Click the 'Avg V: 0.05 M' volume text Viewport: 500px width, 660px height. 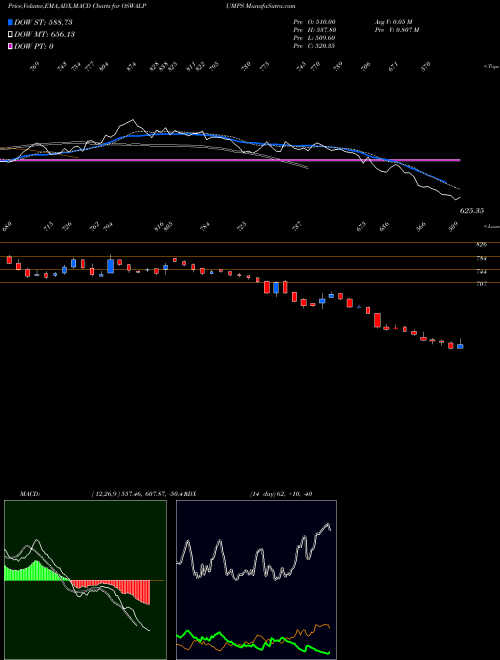[394, 22]
